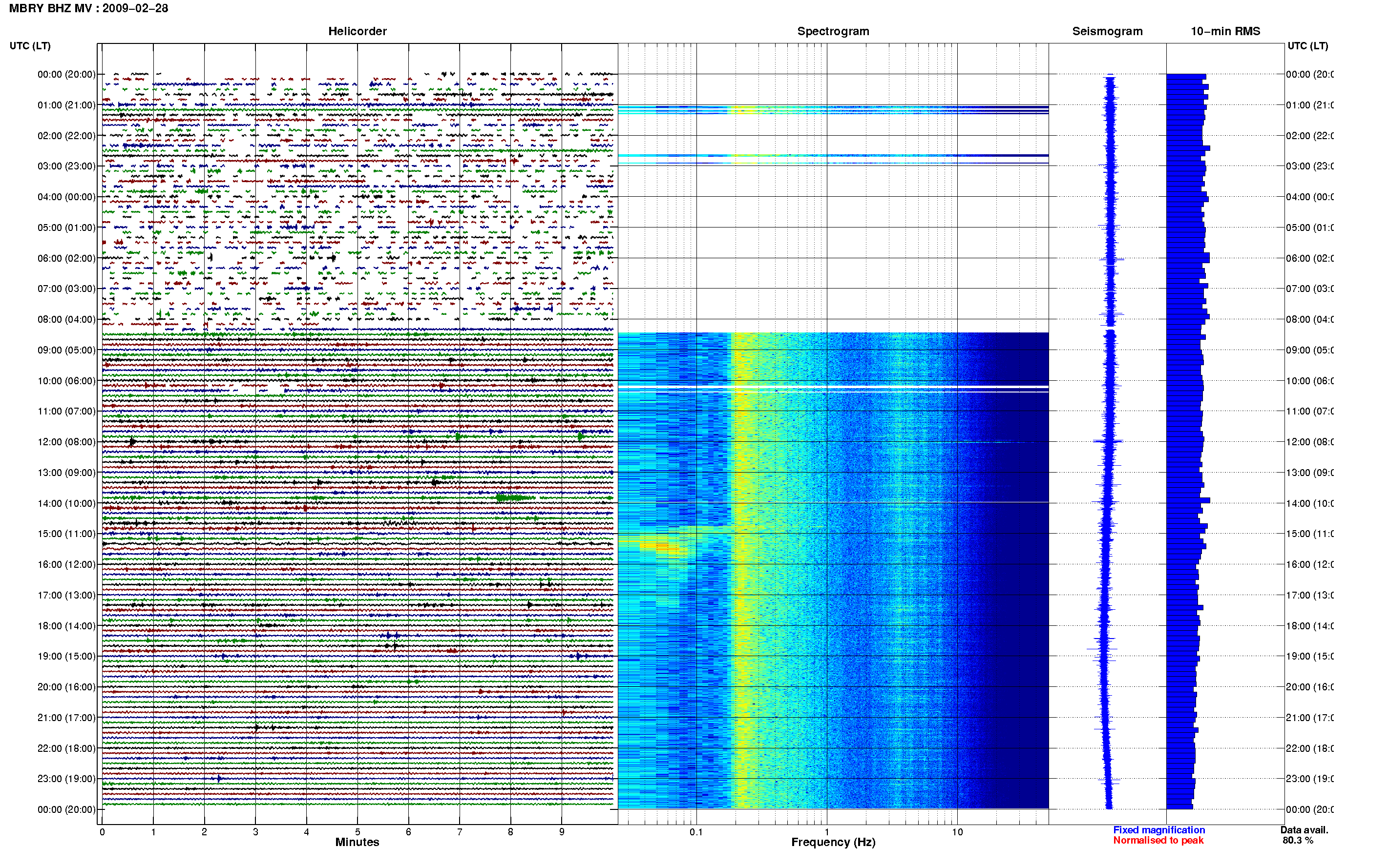Viewport: 1389px width, 868px height.
Task: Click the left '20:00 (16:00)' time label
Action: click(x=66, y=686)
